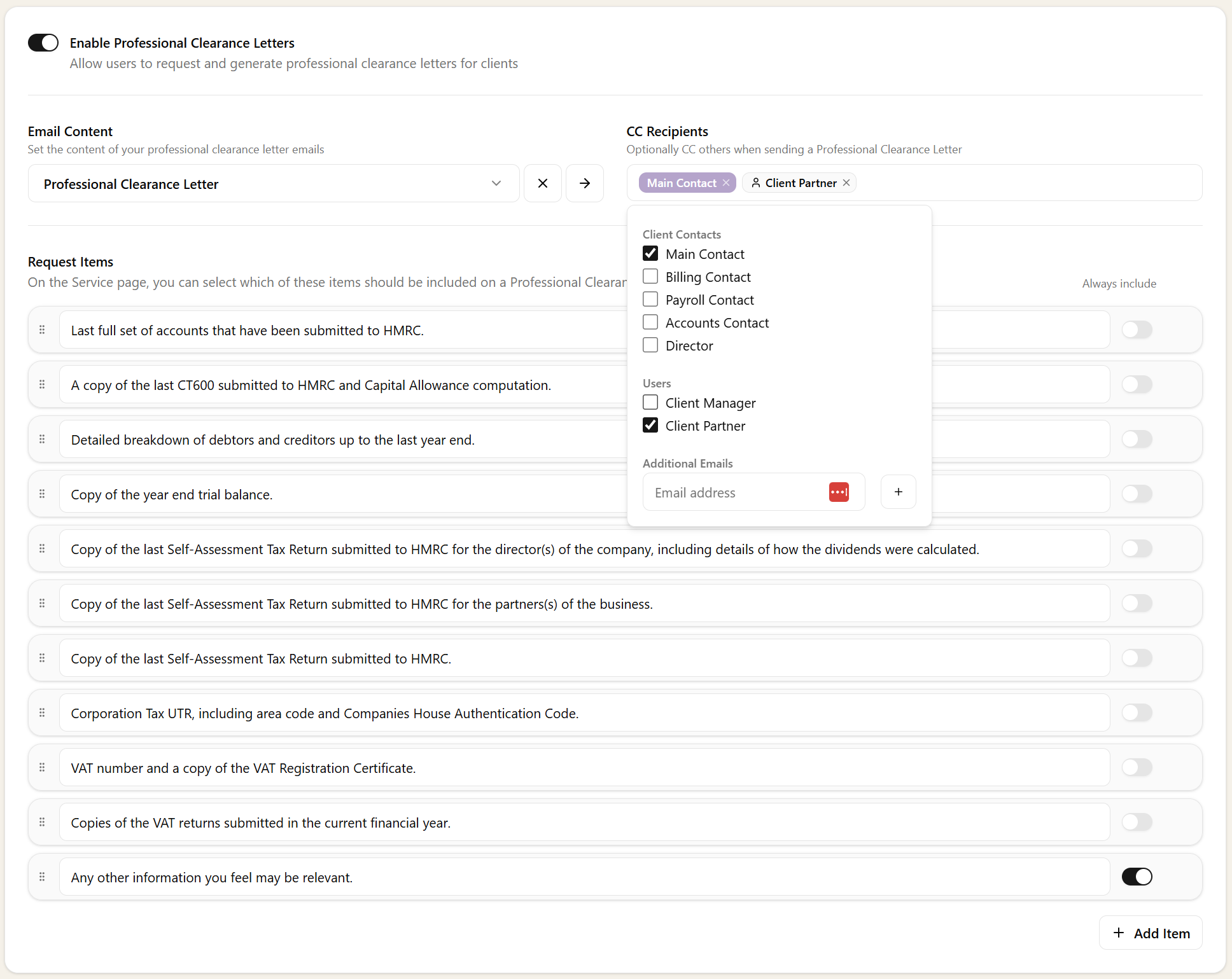The image size is (1232, 979).
Task: Click the Add Item button
Action: click(1150, 933)
